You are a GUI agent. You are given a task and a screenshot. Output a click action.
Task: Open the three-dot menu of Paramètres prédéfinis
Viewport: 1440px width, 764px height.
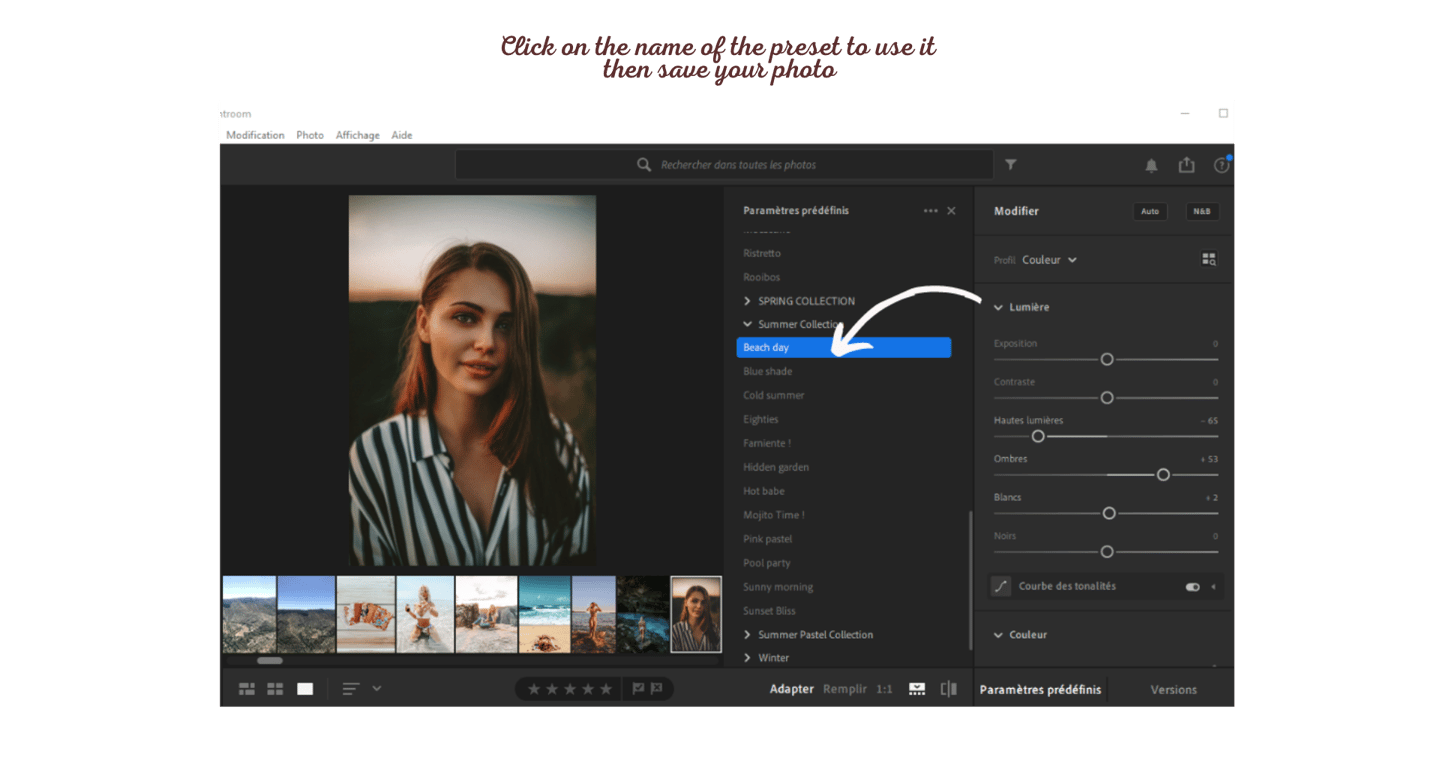(931, 211)
